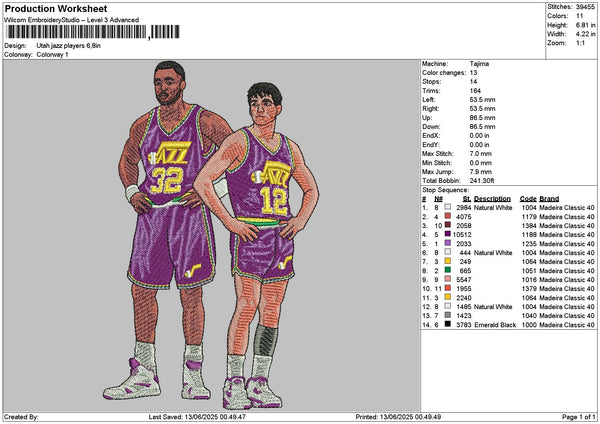Select the Colors count "11"
Viewport: 600px width, 424px height.
coord(579,16)
